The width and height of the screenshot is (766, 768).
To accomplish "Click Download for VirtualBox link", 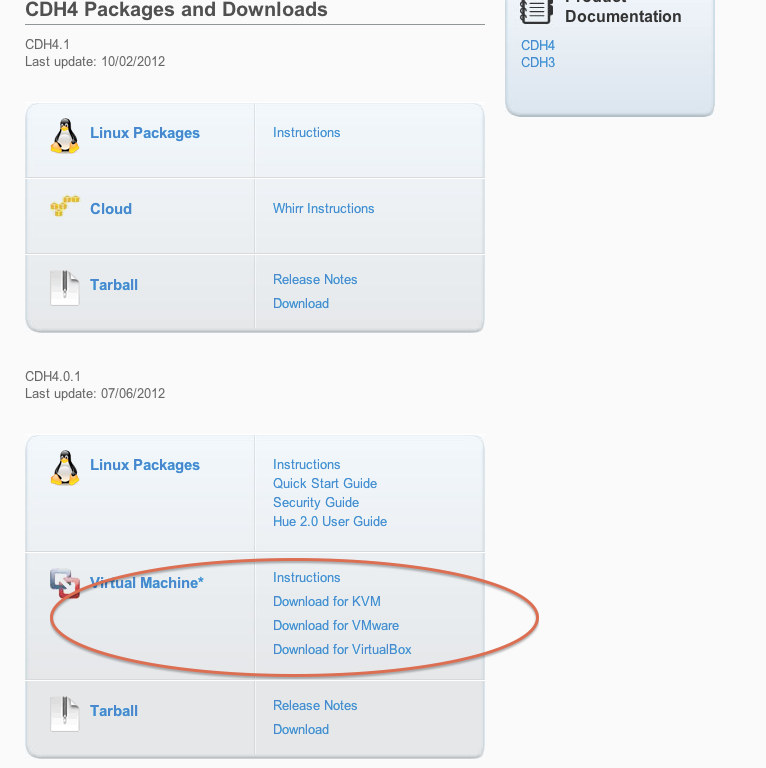I will [x=342, y=649].
